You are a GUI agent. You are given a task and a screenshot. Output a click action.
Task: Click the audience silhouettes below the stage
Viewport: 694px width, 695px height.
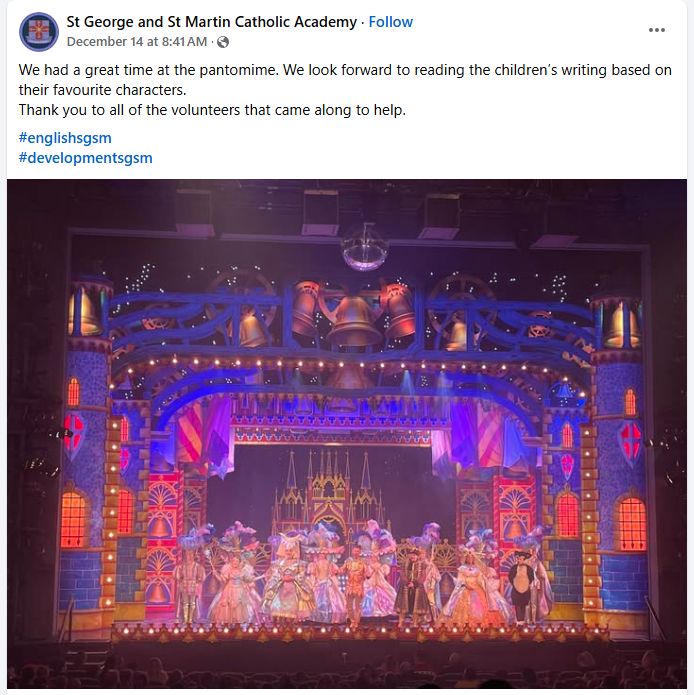(x=347, y=669)
